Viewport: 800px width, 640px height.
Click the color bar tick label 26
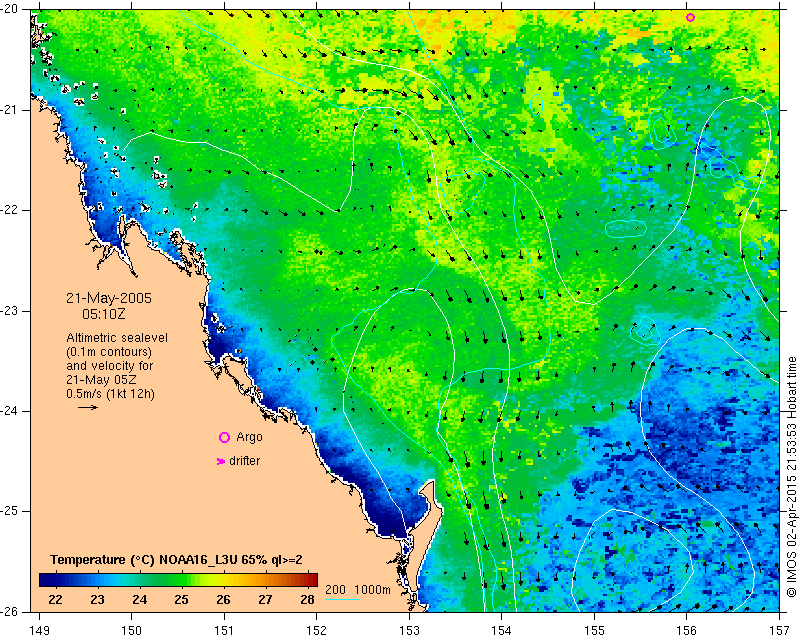click(x=223, y=600)
